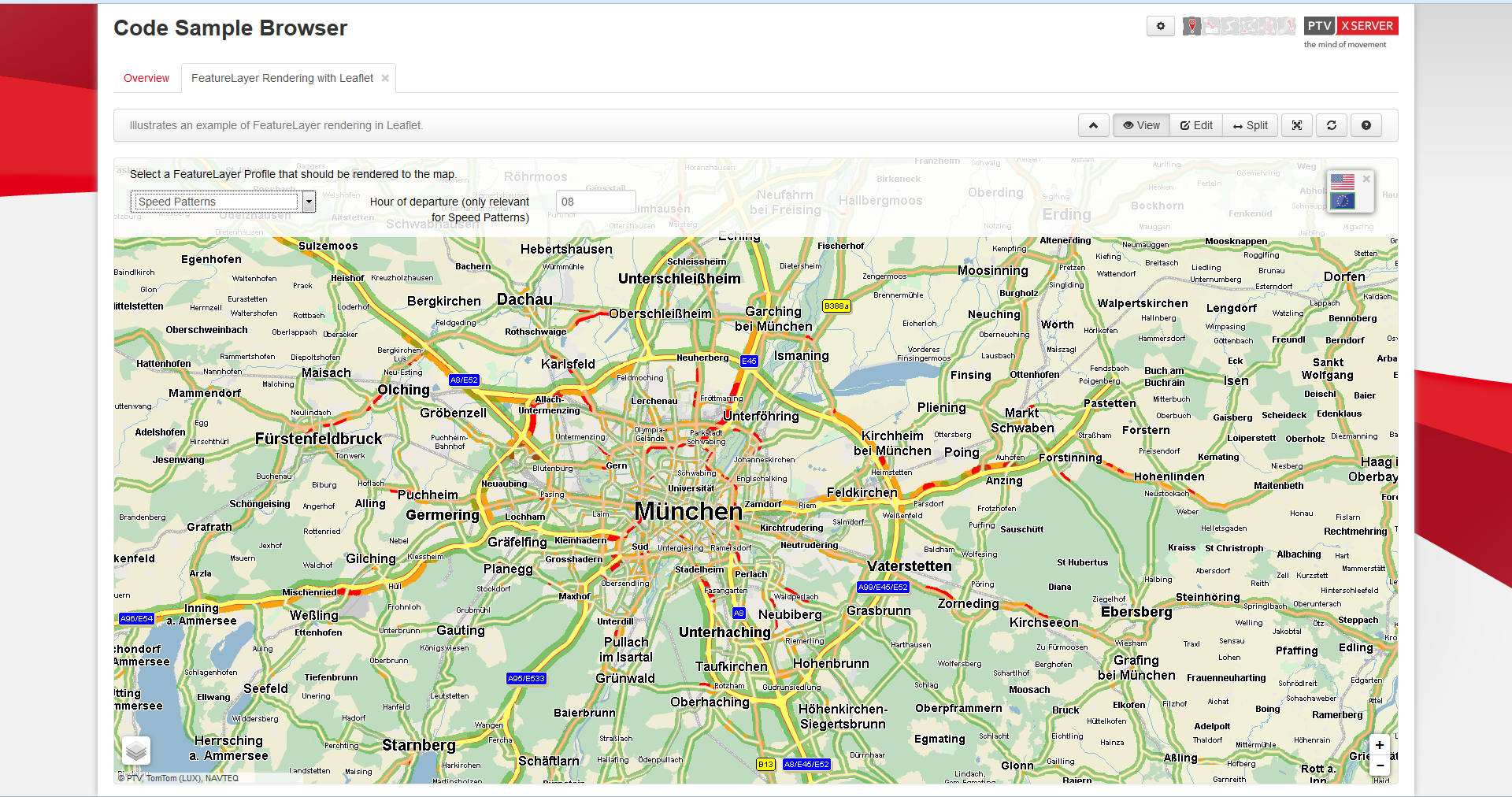Click the Split view button

[x=1250, y=125]
